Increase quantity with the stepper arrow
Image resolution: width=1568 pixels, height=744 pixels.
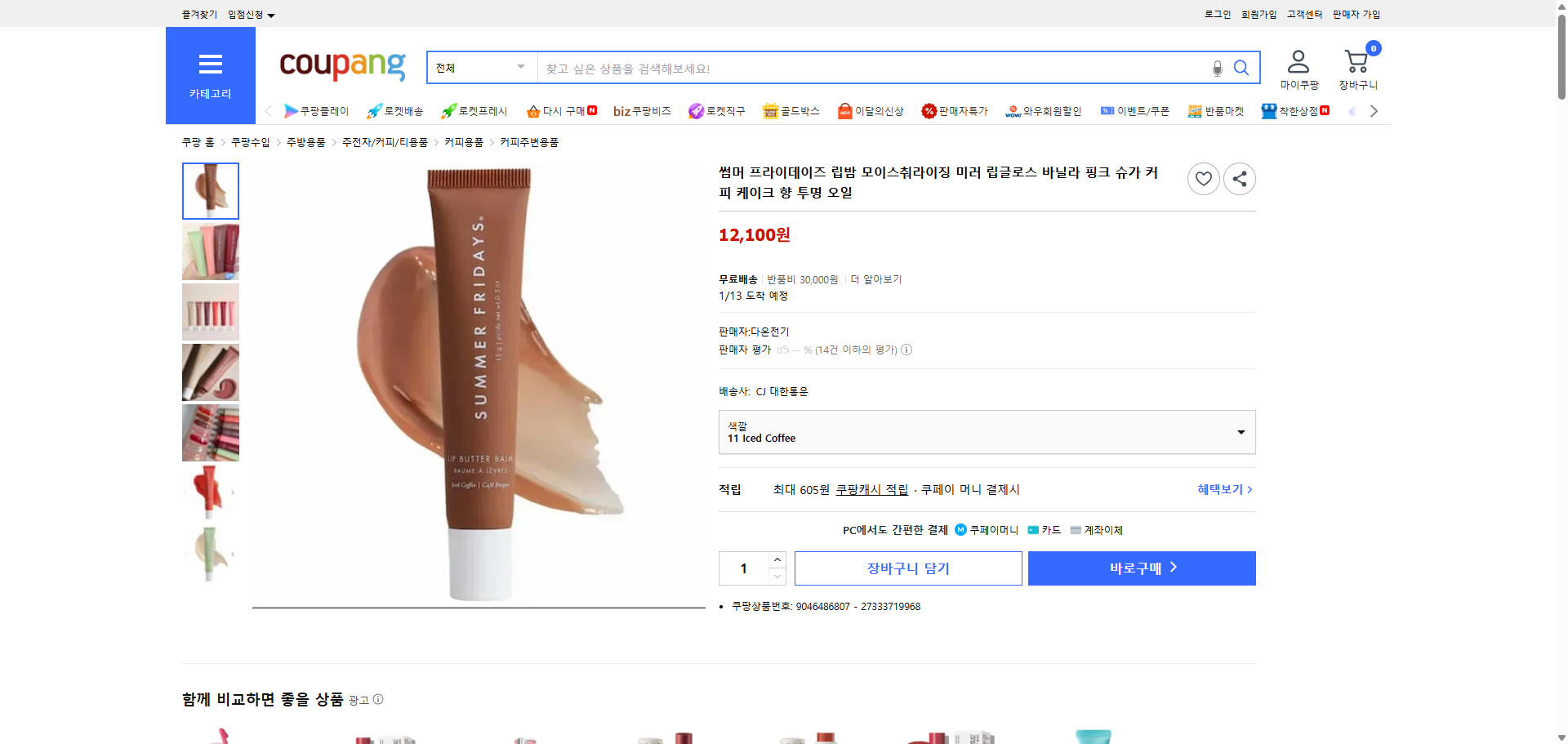coord(777,559)
